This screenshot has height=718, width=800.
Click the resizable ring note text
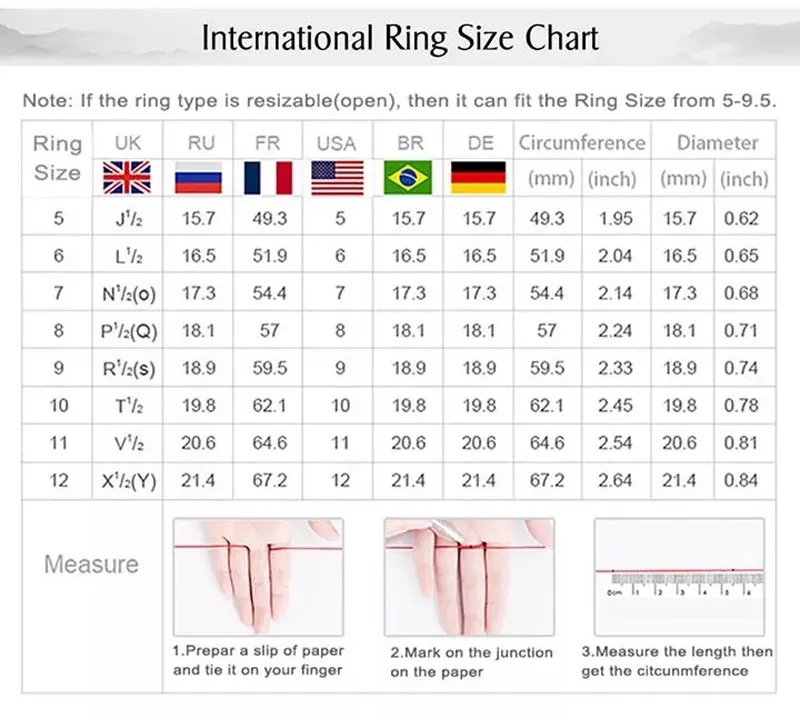tap(399, 101)
